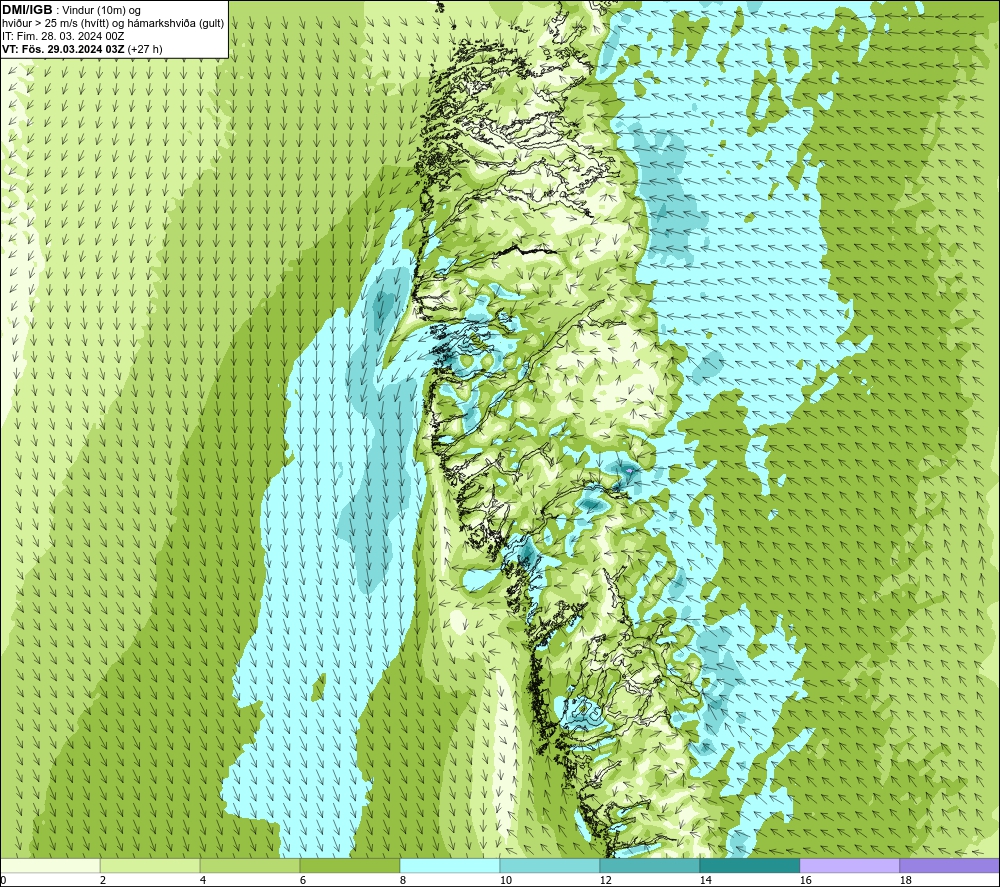Image resolution: width=1000 pixels, height=887 pixels.
Task: Click the 'IT: Fim. 28. 03. 2024 00Z' line
Action: (63, 36)
